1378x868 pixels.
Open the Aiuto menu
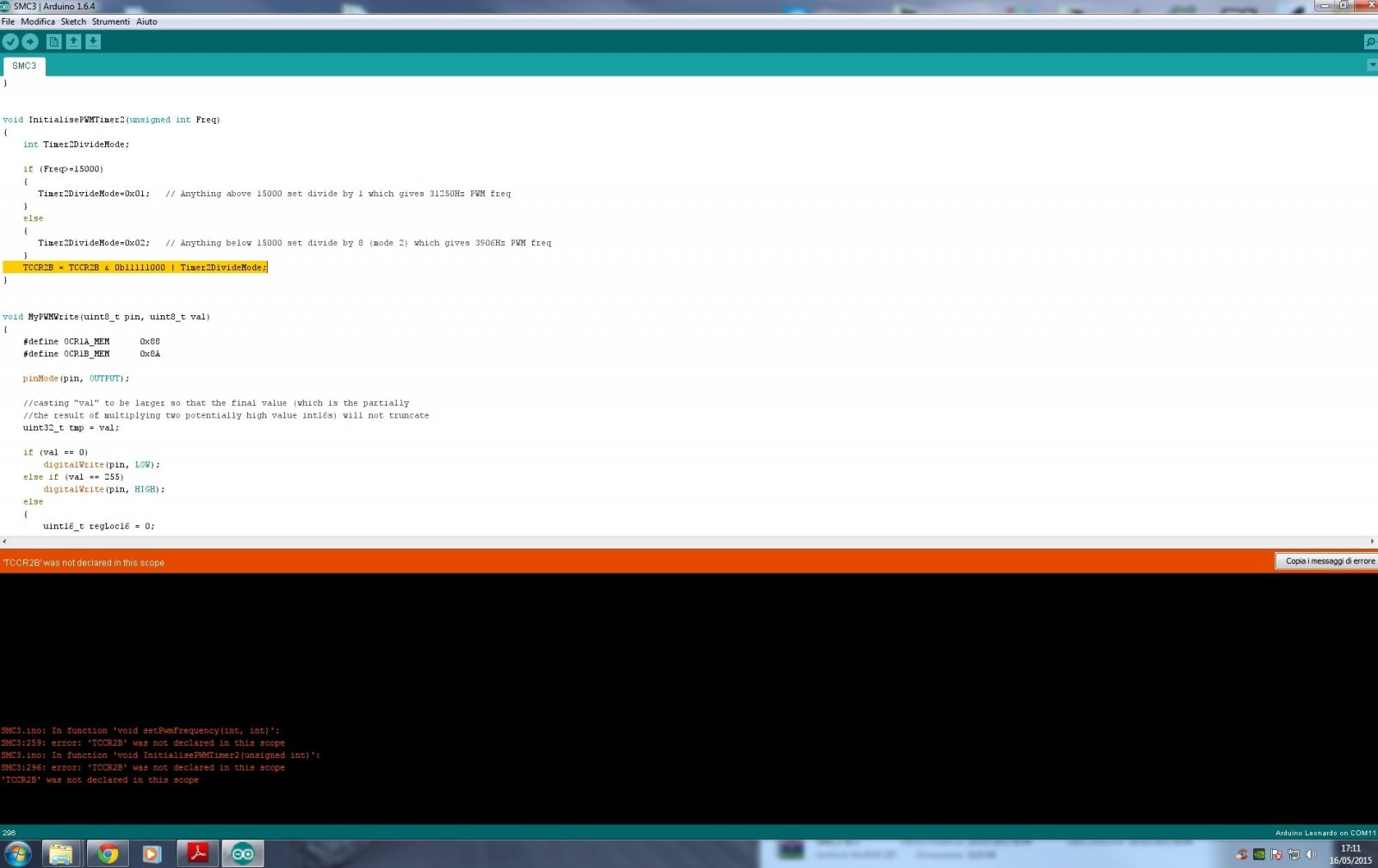146,22
